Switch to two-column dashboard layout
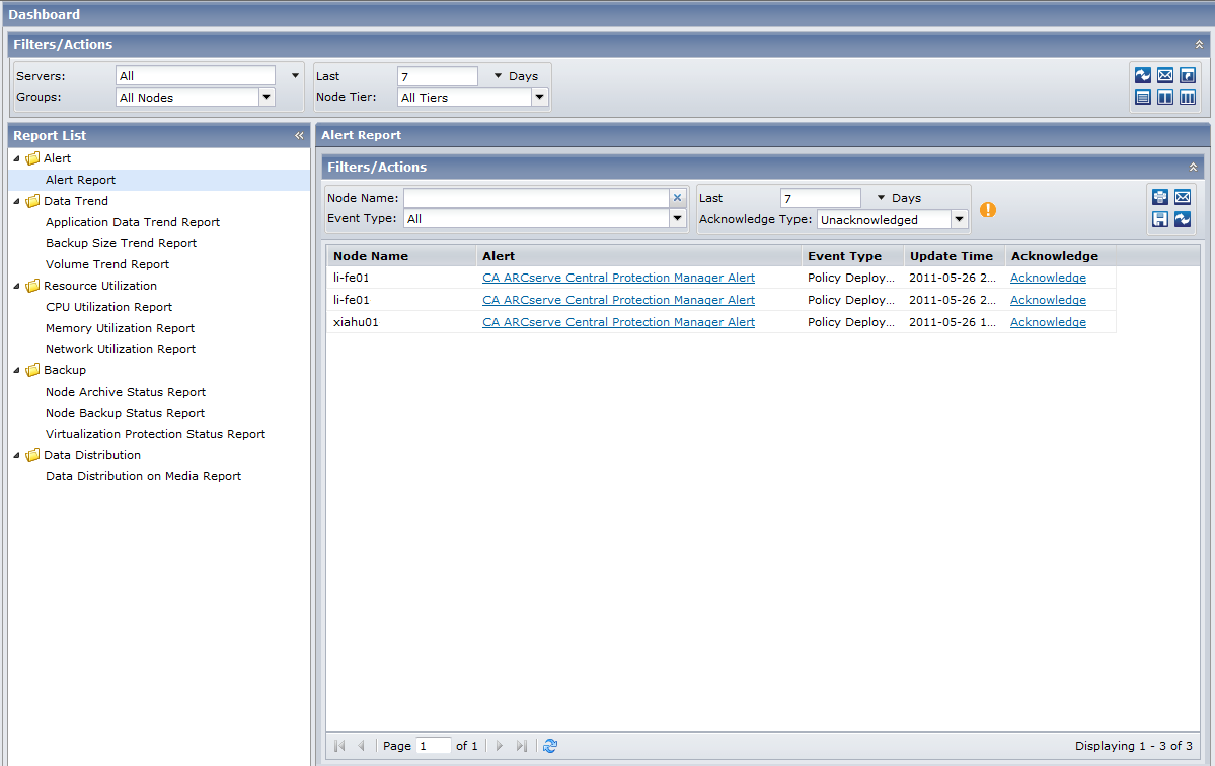The image size is (1215, 766). tap(1164, 97)
